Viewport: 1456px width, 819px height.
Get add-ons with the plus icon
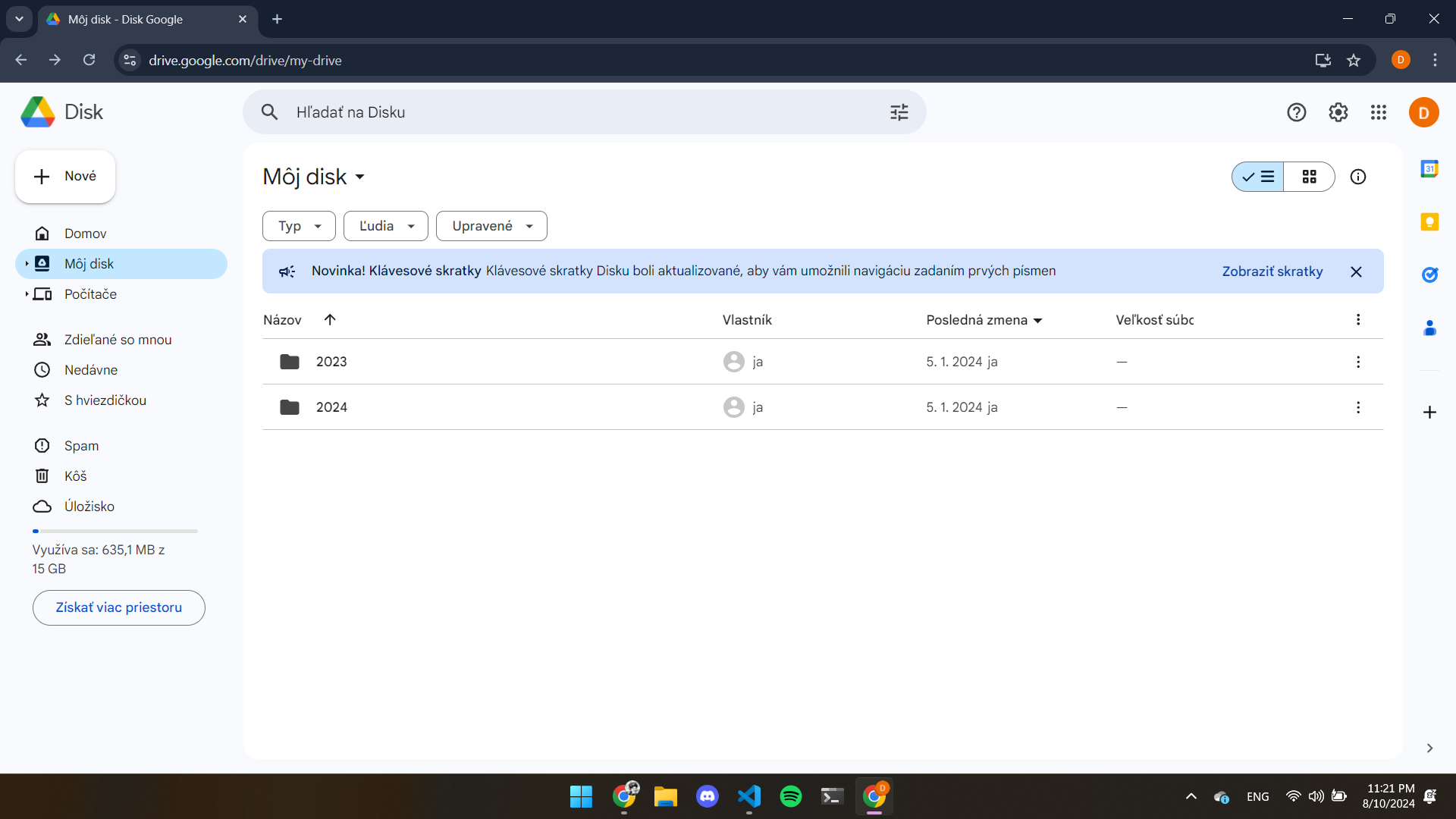click(1429, 412)
